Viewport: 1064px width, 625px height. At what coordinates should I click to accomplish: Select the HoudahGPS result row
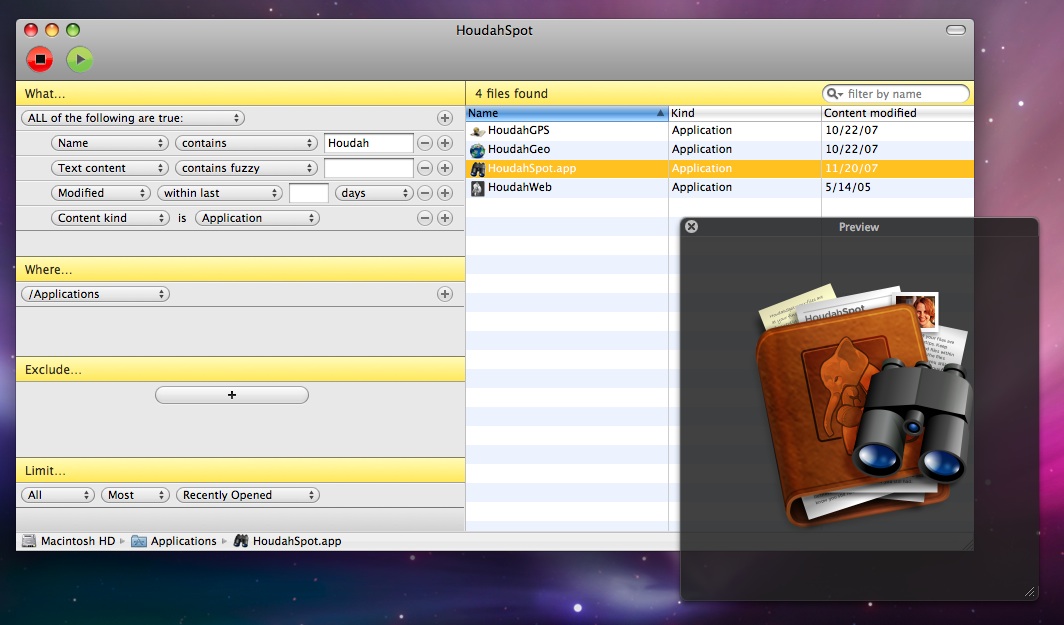click(x=720, y=130)
